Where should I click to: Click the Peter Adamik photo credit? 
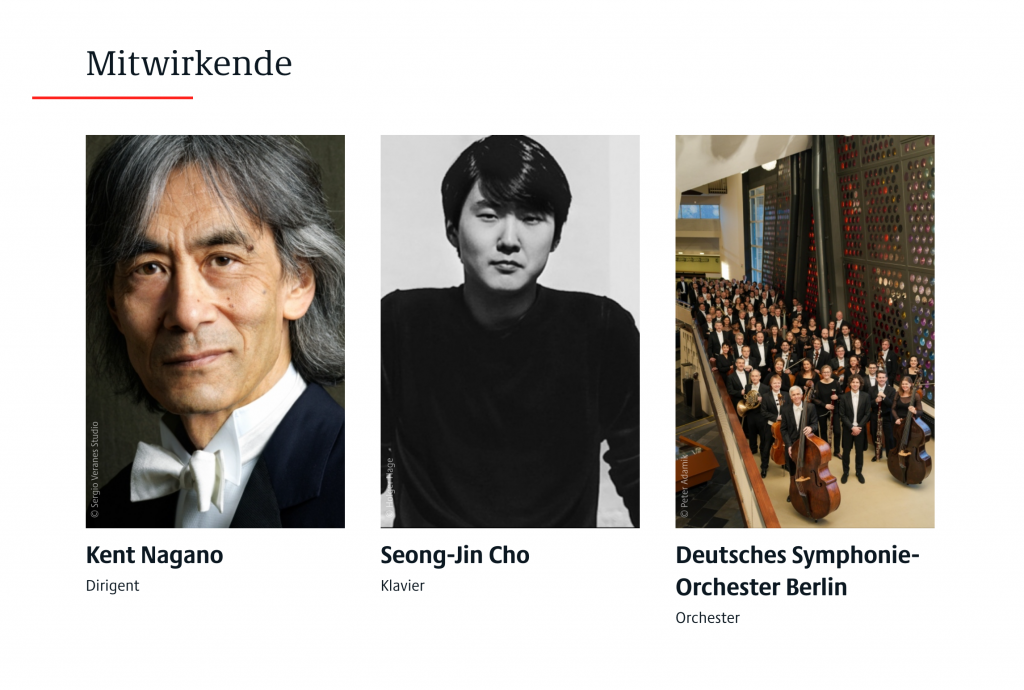tap(684, 486)
